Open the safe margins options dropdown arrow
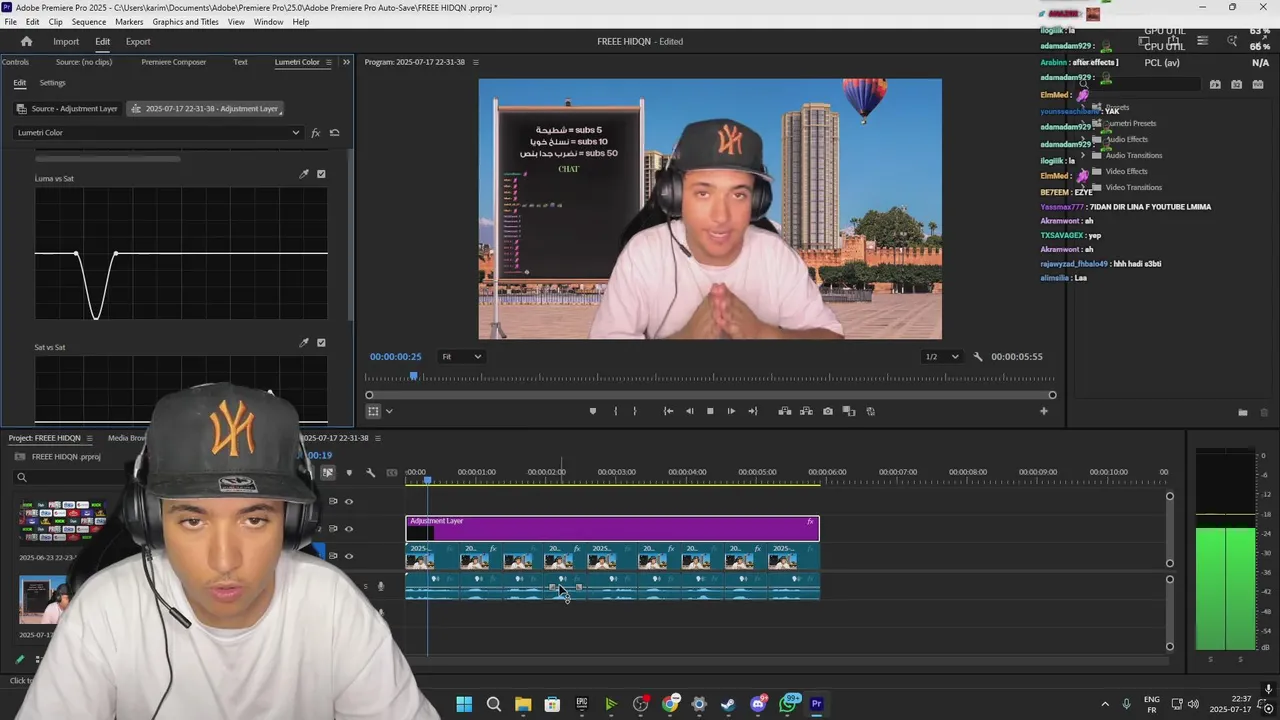Screen dimensions: 1280x720 (x=389, y=411)
